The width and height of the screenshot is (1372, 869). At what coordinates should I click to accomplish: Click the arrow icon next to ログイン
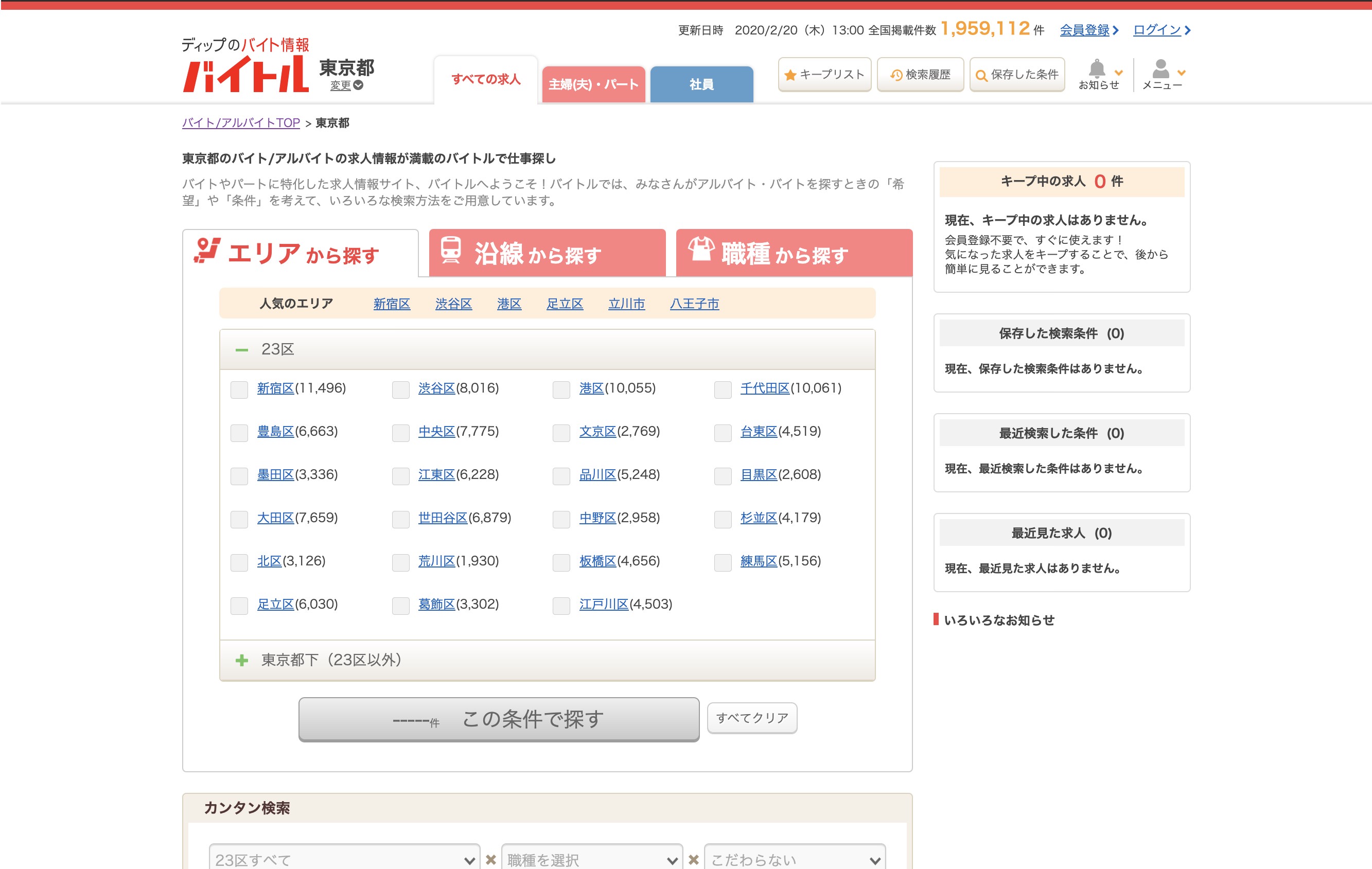[x=1187, y=30]
